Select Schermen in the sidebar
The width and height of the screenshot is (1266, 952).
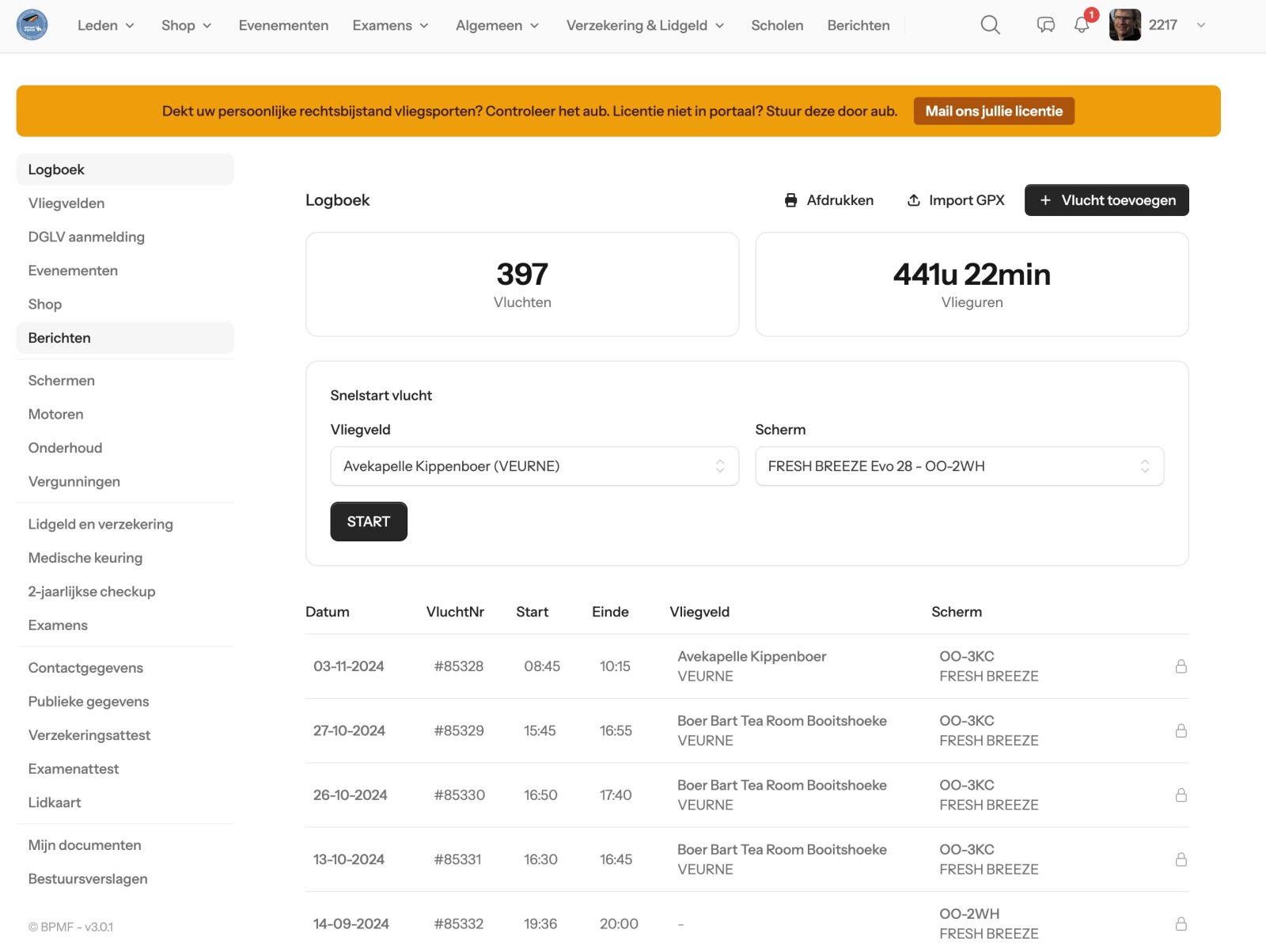point(125,381)
